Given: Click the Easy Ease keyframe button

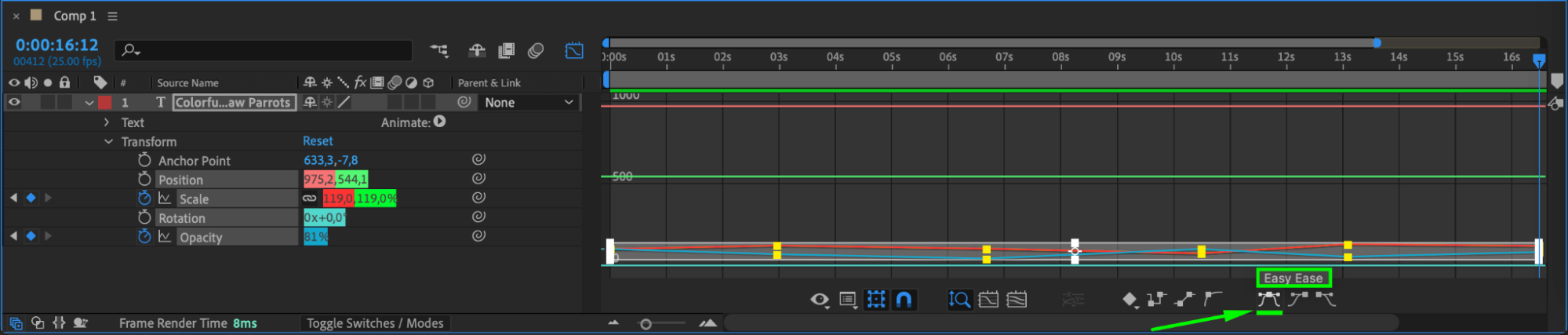Looking at the screenshot, I should coord(1268,299).
